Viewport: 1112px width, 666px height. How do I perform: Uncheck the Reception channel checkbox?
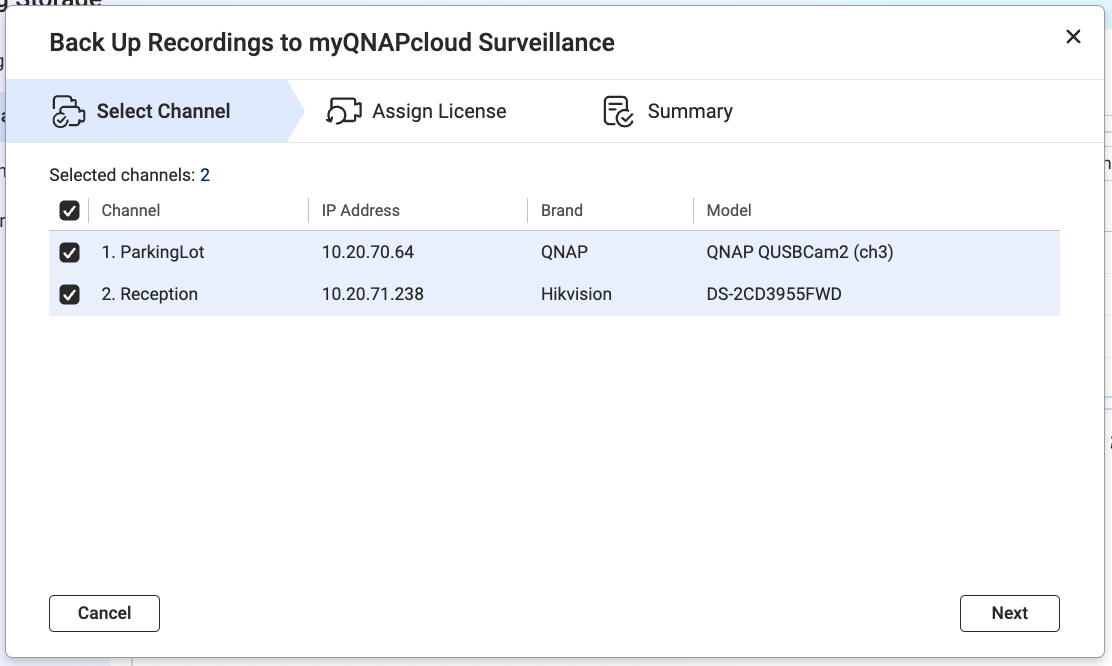click(x=70, y=294)
